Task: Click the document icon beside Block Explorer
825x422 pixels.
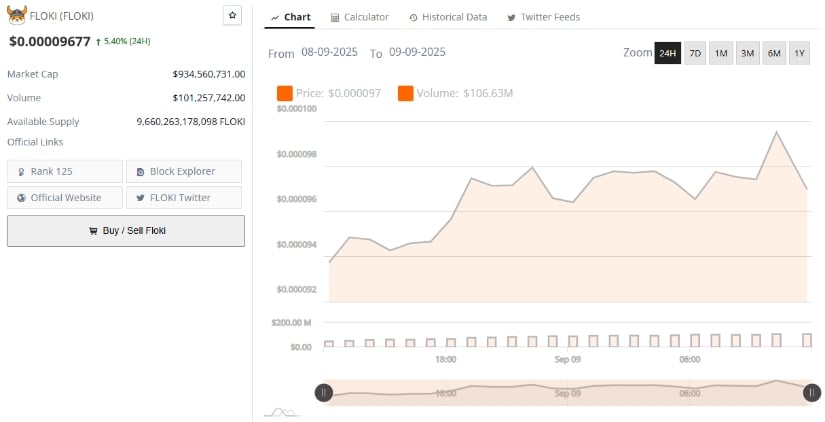Action: tap(140, 172)
